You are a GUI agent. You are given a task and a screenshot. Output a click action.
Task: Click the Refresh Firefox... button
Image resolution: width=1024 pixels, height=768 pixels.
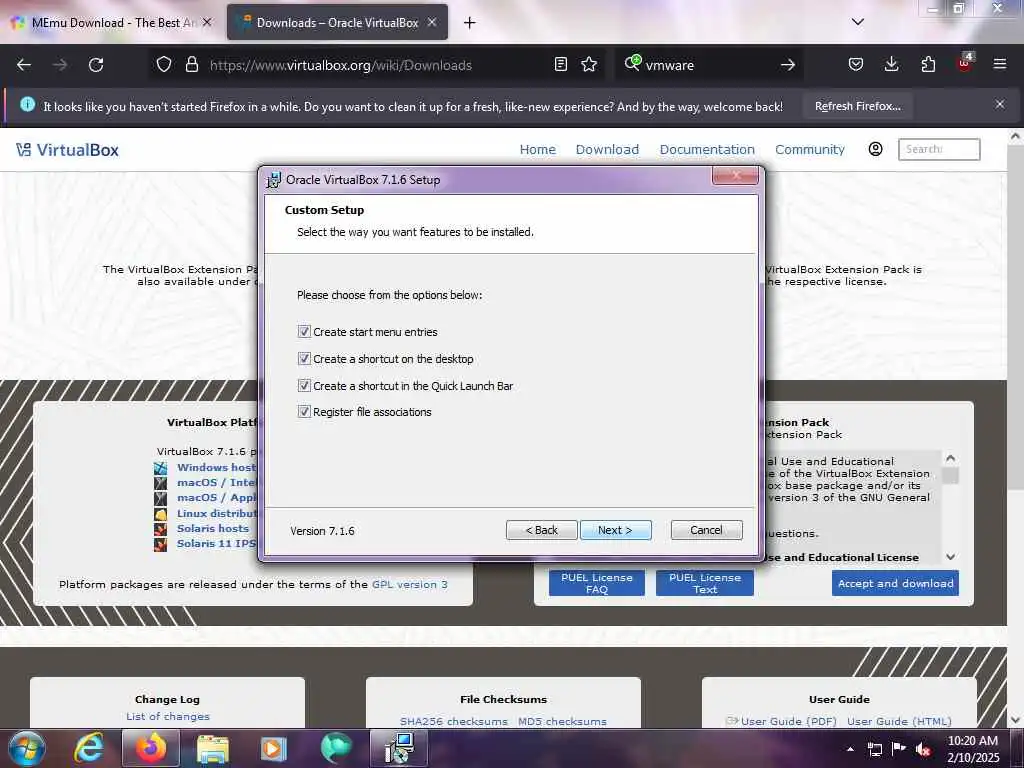click(x=857, y=106)
